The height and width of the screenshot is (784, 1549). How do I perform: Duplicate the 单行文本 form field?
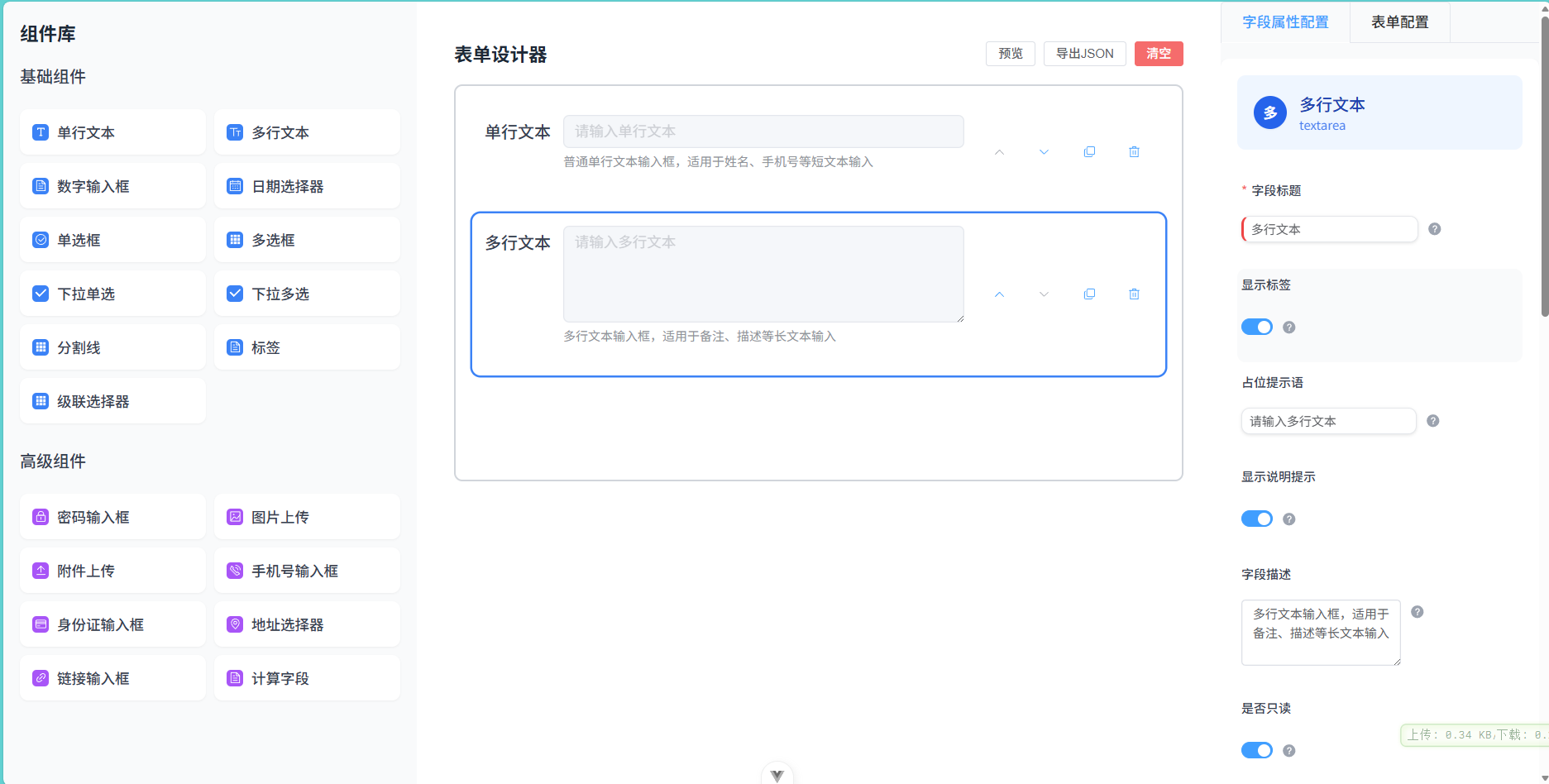click(1089, 152)
